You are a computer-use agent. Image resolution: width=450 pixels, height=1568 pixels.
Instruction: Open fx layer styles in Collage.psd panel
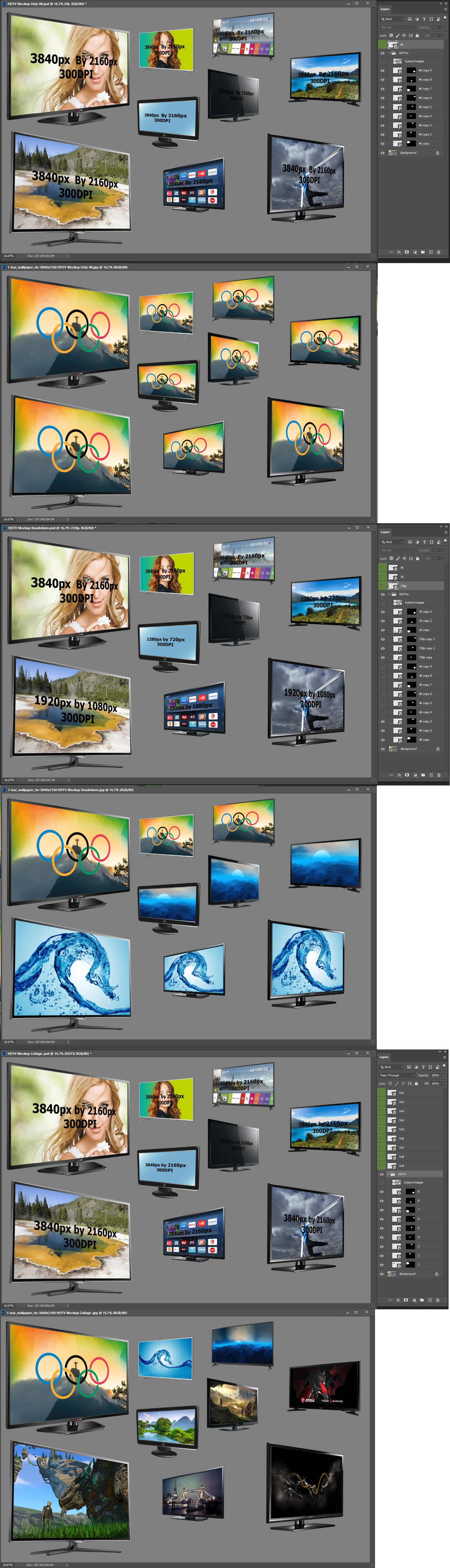point(399,1300)
